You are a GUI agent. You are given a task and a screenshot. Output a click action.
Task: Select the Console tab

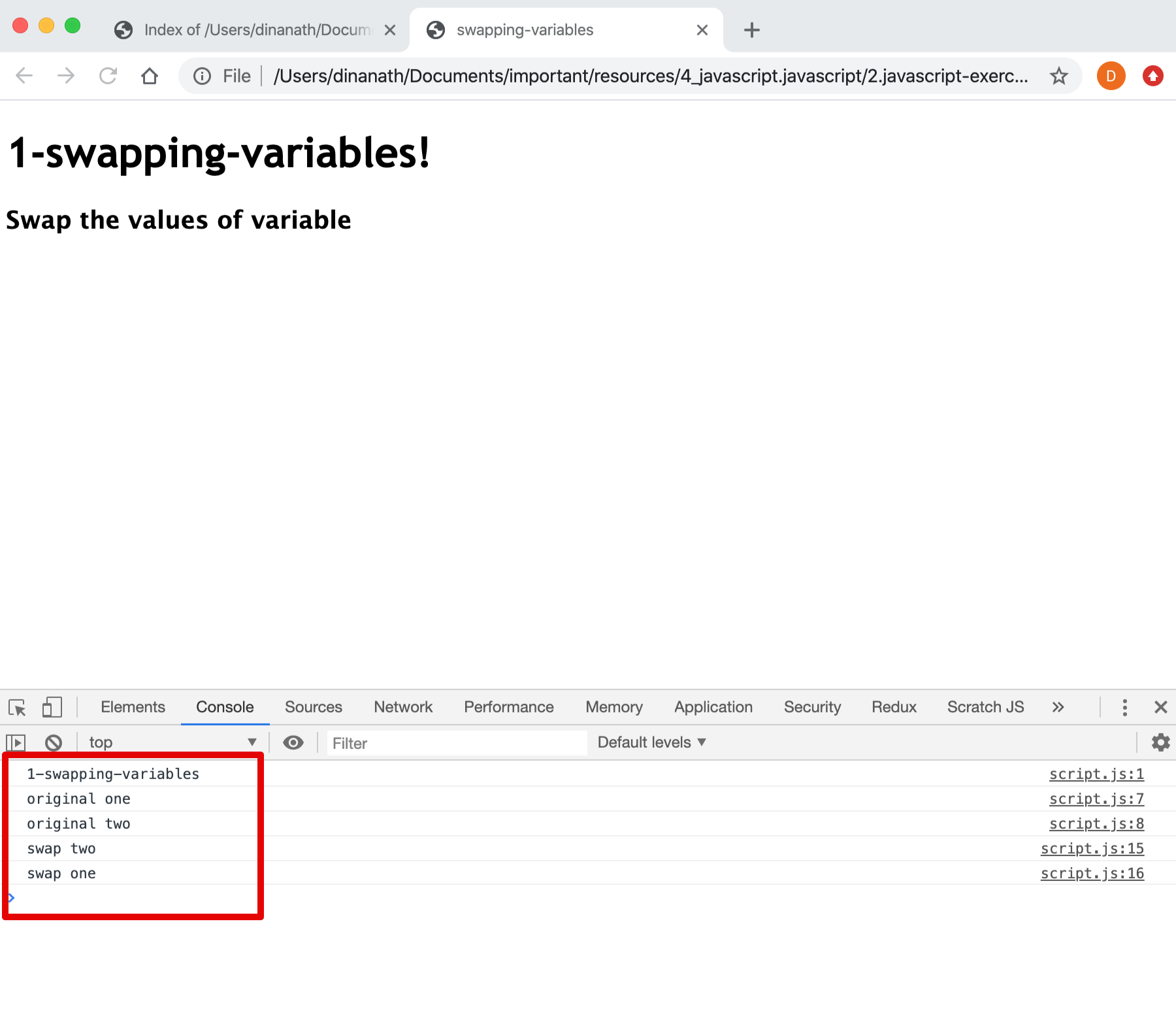click(x=225, y=707)
